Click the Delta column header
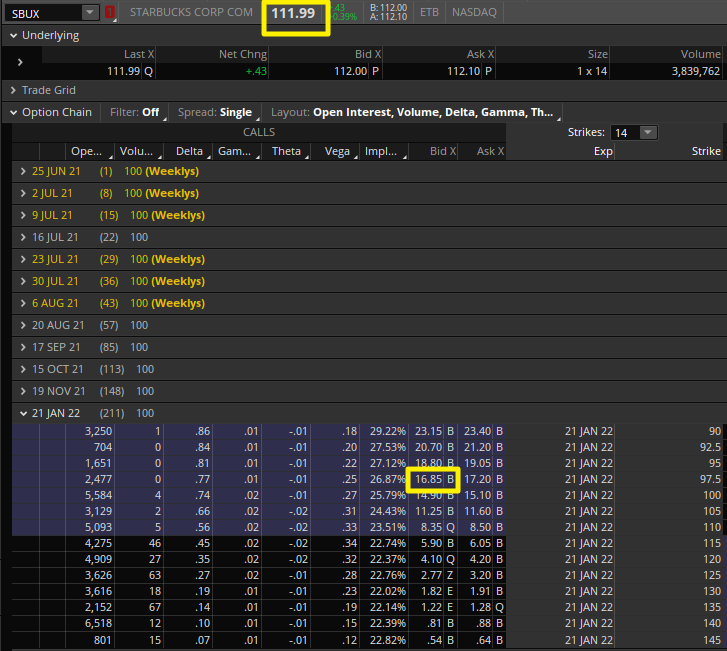727x651 pixels. click(x=189, y=151)
